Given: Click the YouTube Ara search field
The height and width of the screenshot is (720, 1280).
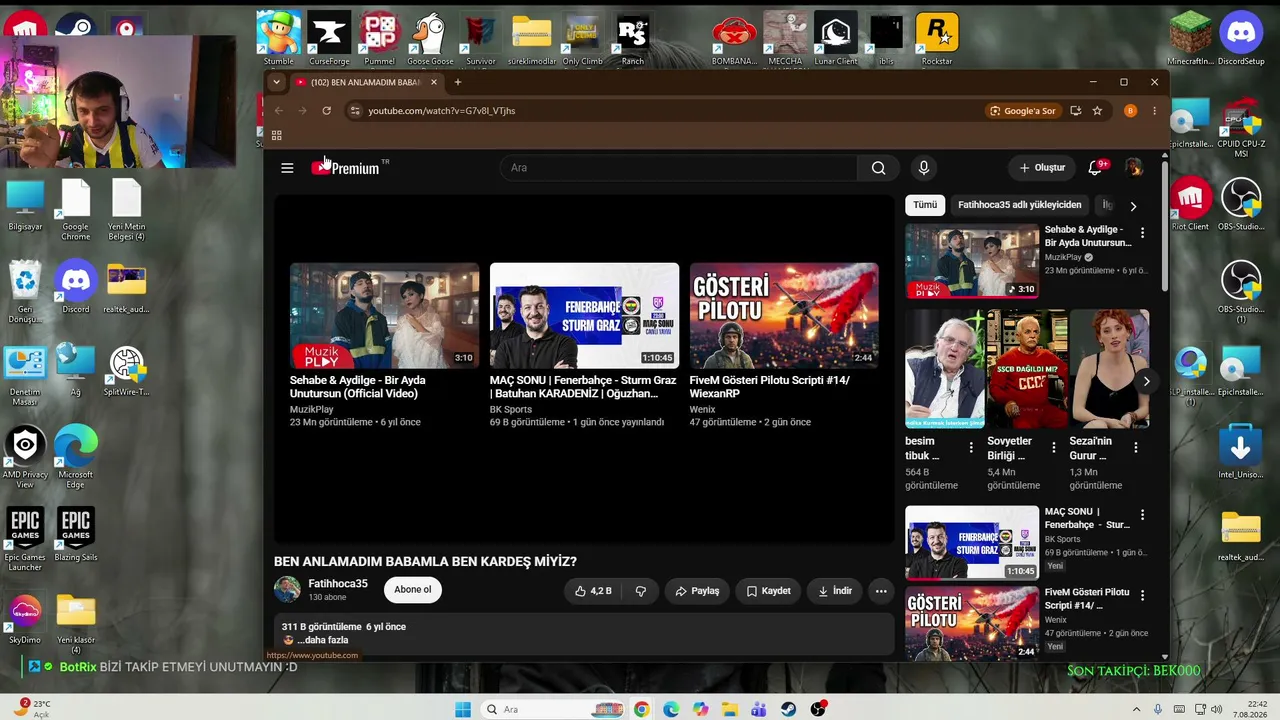Looking at the screenshot, I should pyautogui.click(x=678, y=168).
